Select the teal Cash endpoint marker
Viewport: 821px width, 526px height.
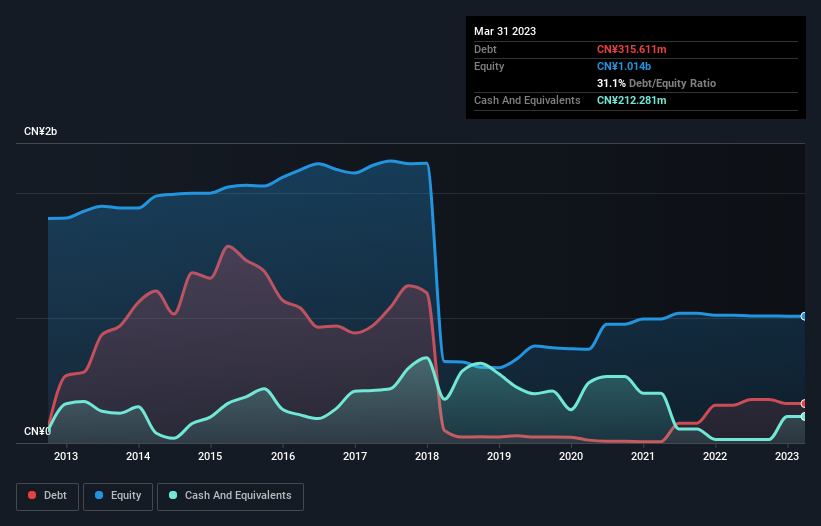(804, 416)
